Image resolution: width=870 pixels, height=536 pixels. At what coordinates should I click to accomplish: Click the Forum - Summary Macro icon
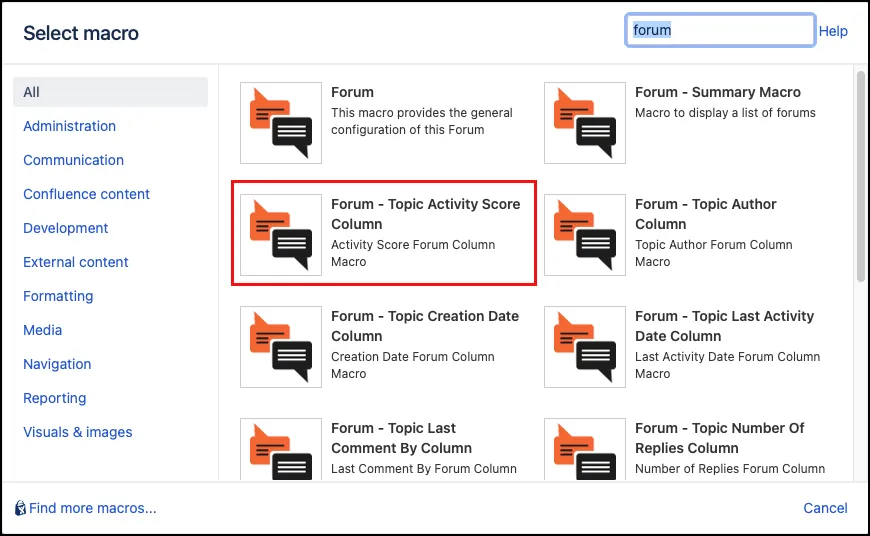585,123
